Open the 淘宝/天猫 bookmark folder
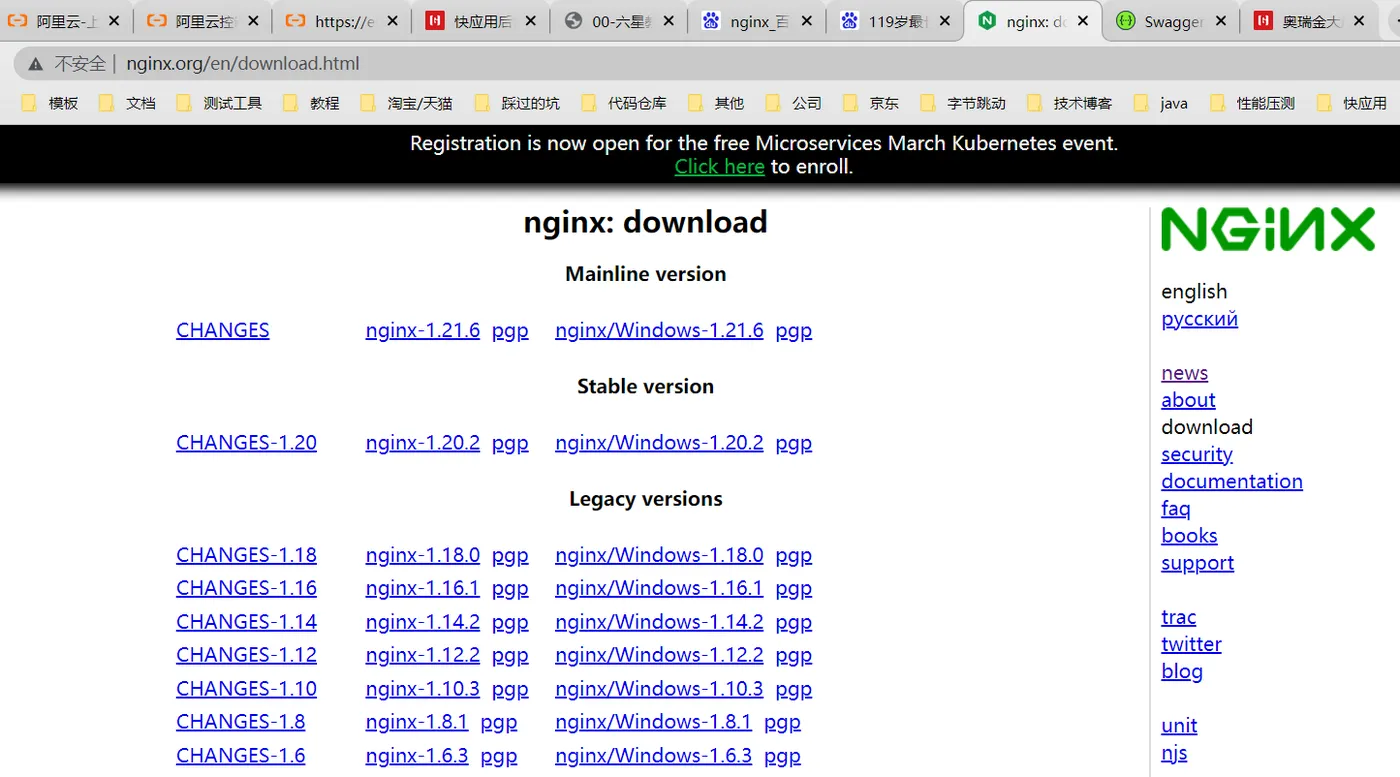Image resolution: width=1400 pixels, height=777 pixels. pos(406,103)
